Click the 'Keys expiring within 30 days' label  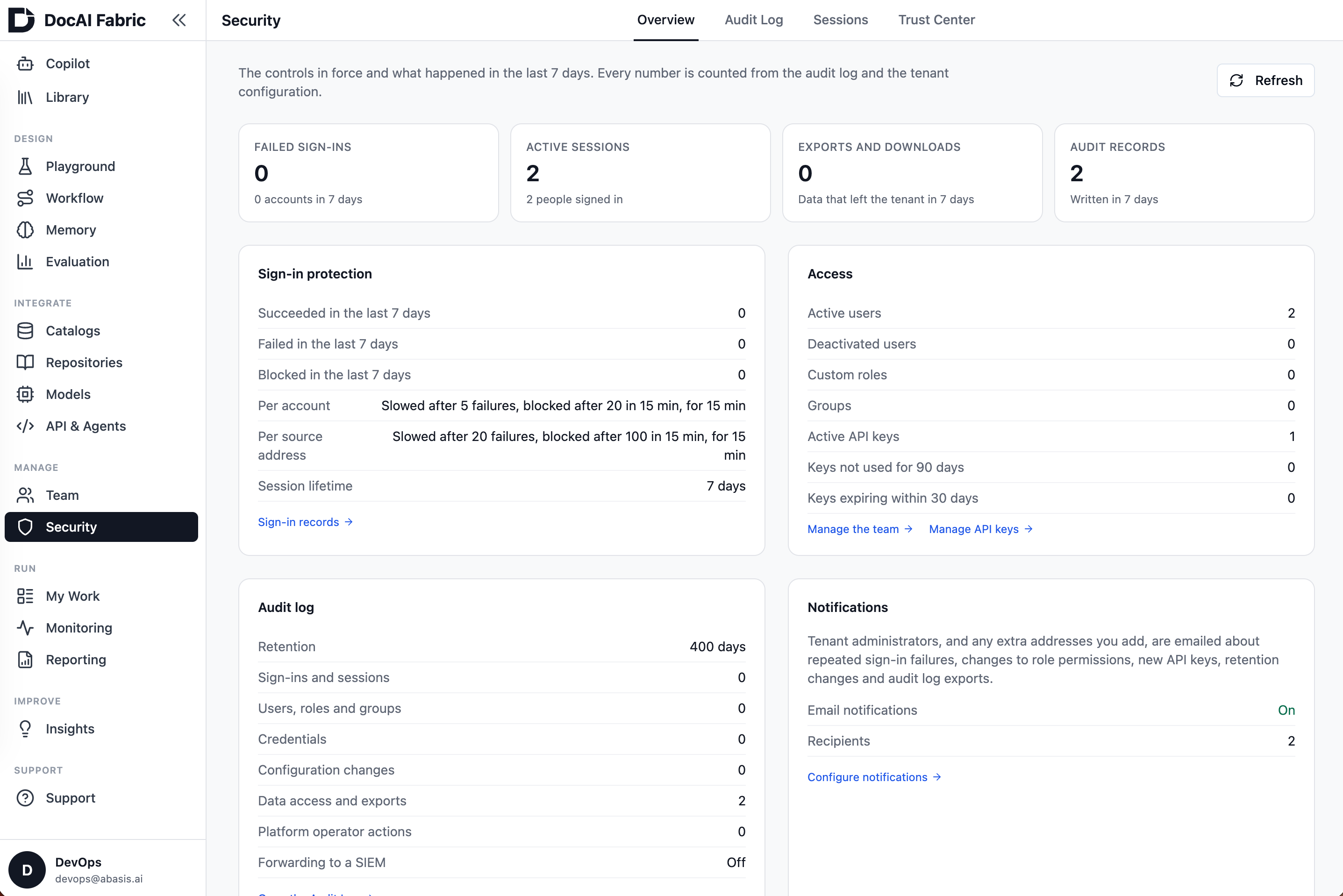tap(893, 498)
